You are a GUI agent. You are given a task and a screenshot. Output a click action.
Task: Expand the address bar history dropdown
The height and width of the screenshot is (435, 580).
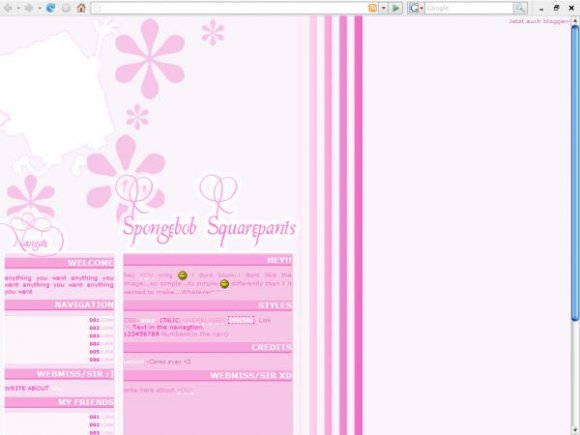pyautogui.click(x=384, y=8)
